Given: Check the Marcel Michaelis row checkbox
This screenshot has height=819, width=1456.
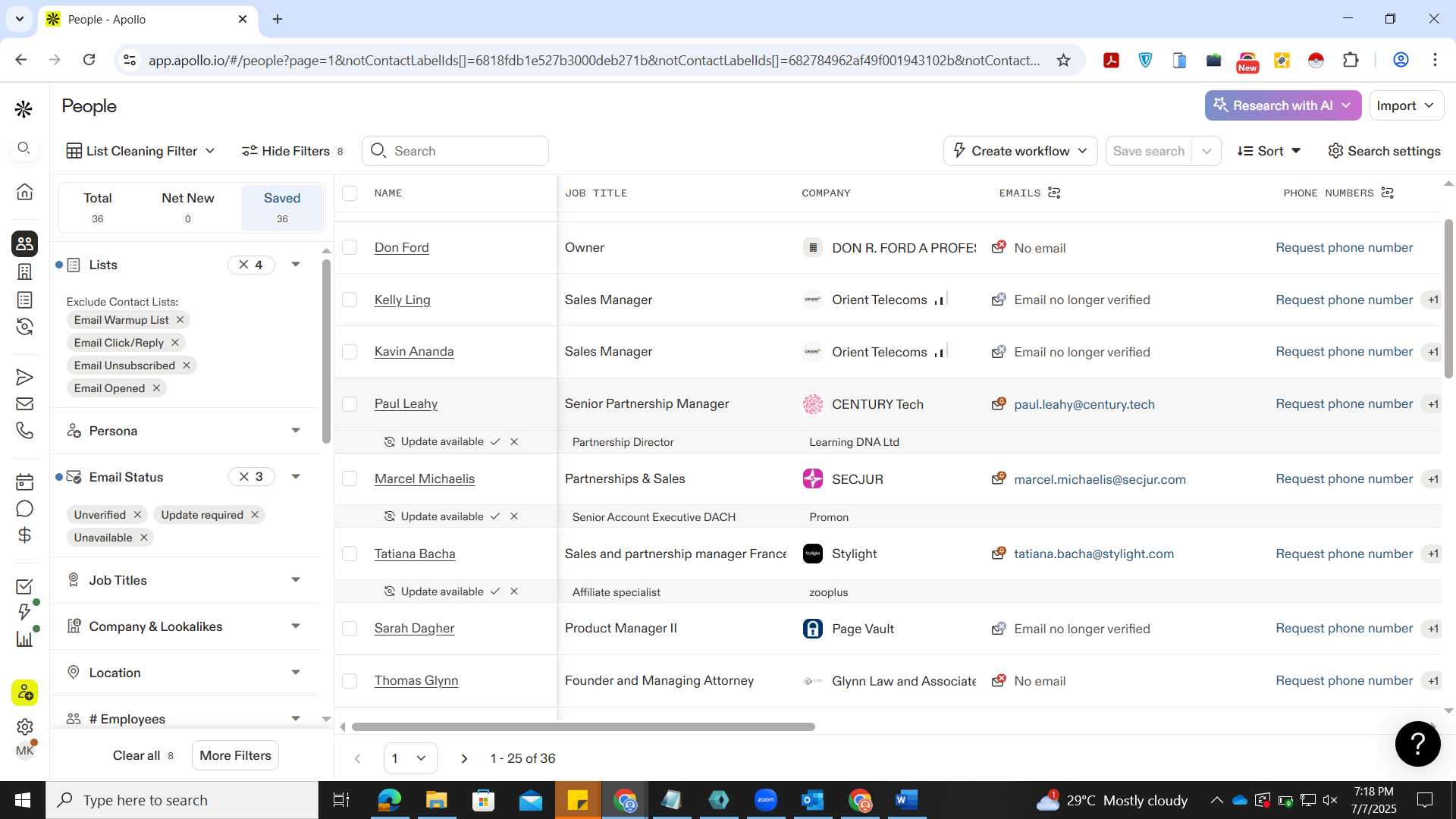Looking at the screenshot, I should (350, 479).
